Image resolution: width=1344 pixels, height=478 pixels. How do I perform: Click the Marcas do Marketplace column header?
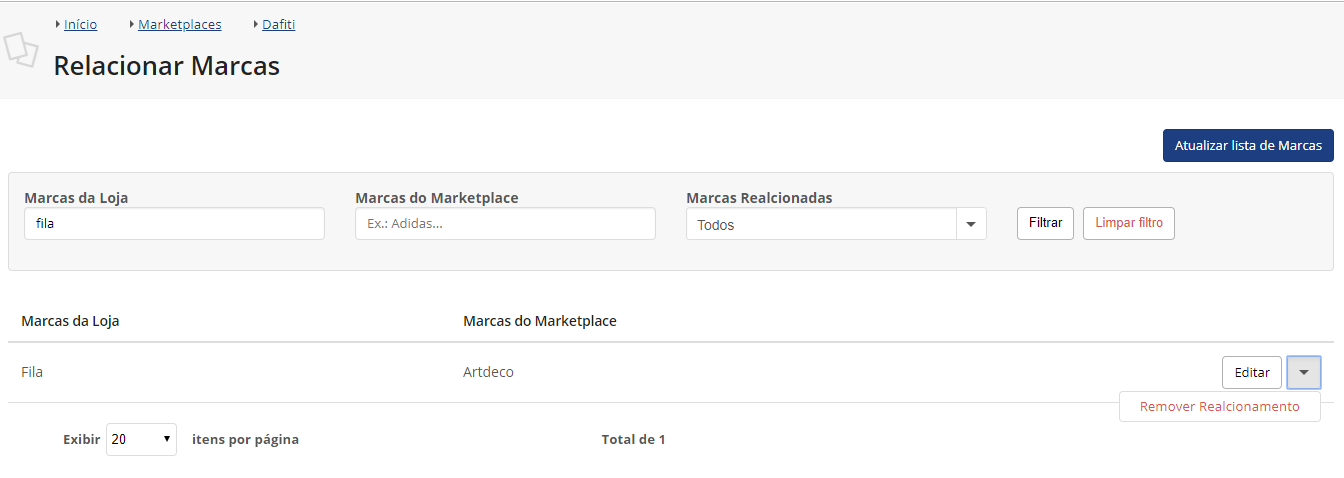pos(540,321)
